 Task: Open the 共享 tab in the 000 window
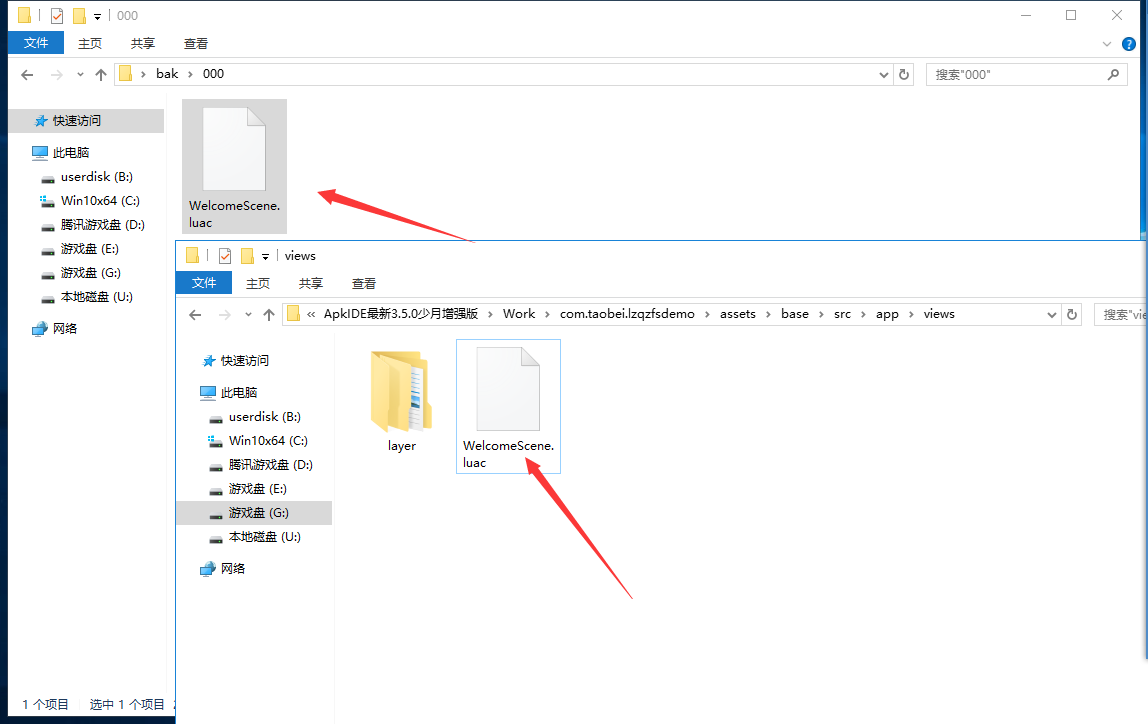[x=143, y=43]
